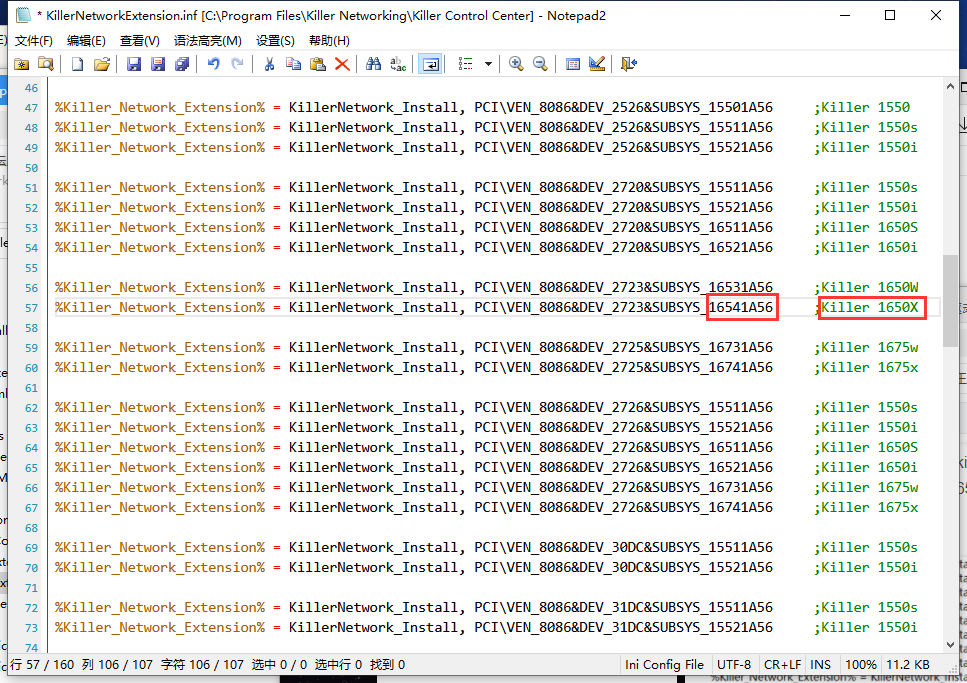This screenshot has width=967, height=683.
Task: Click line number 57 in margin
Action: (x=31, y=308)
